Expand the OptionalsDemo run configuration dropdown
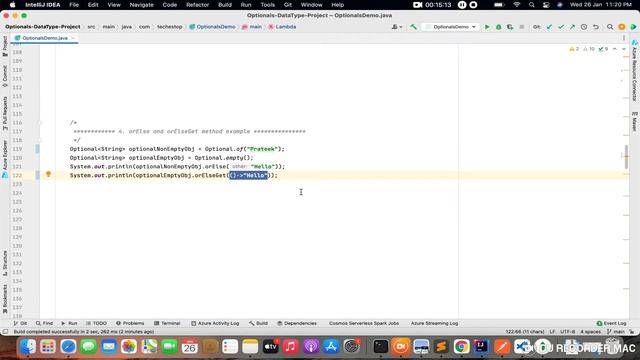 (x=451, y=27)
